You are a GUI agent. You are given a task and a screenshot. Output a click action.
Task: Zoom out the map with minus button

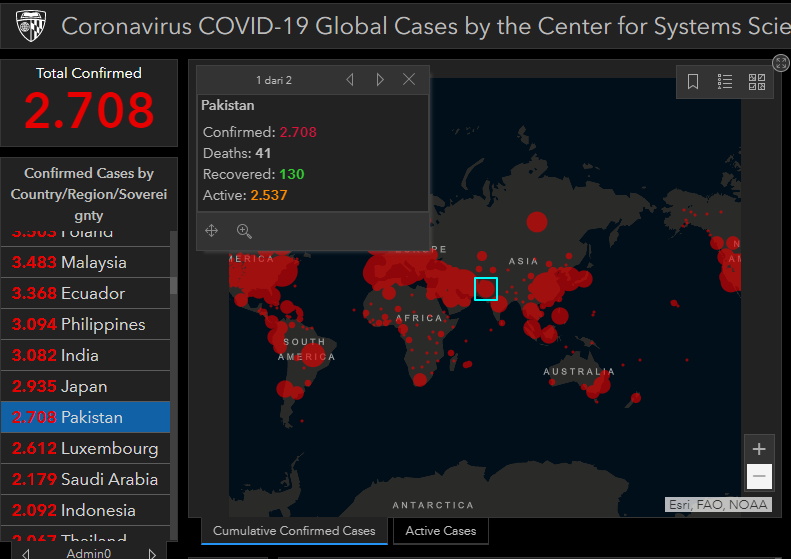click(759, 476)
